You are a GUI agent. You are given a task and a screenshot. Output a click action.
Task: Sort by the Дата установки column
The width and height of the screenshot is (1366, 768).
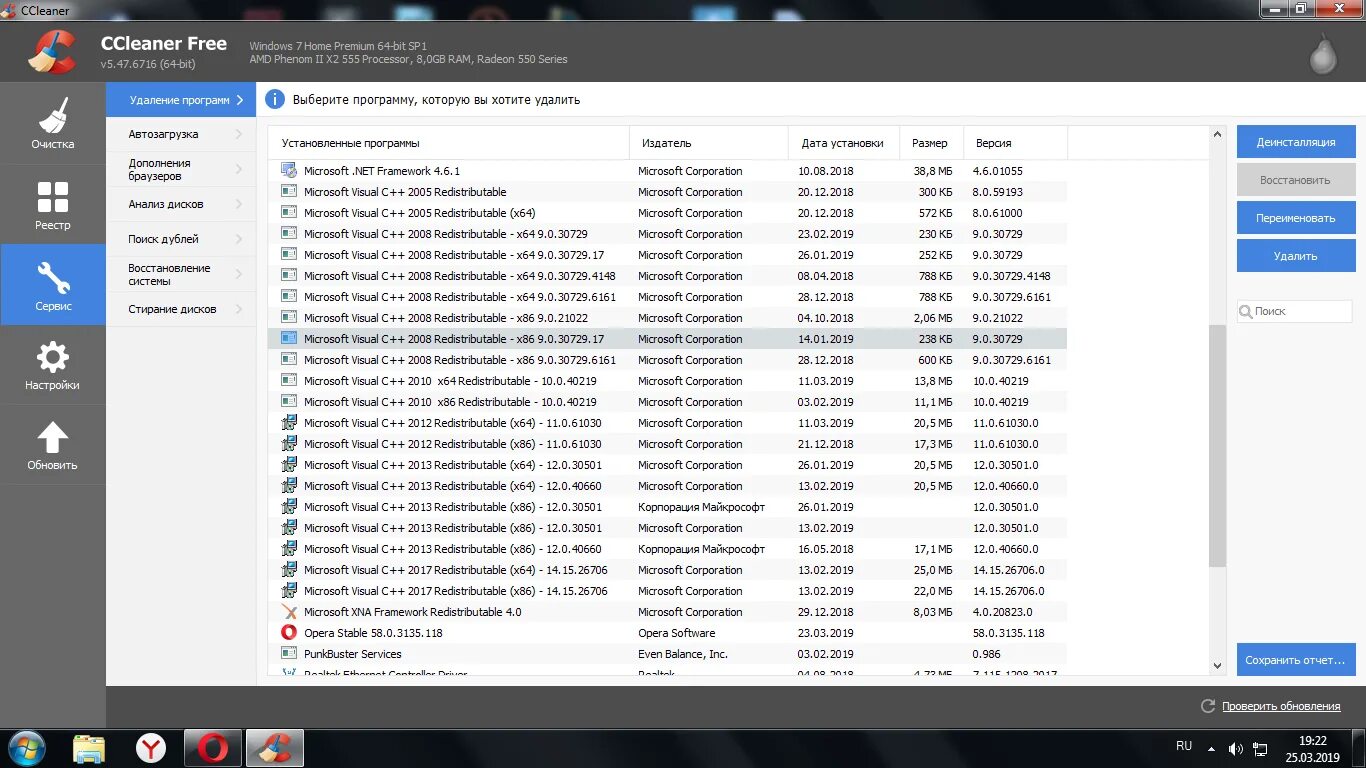844,143
